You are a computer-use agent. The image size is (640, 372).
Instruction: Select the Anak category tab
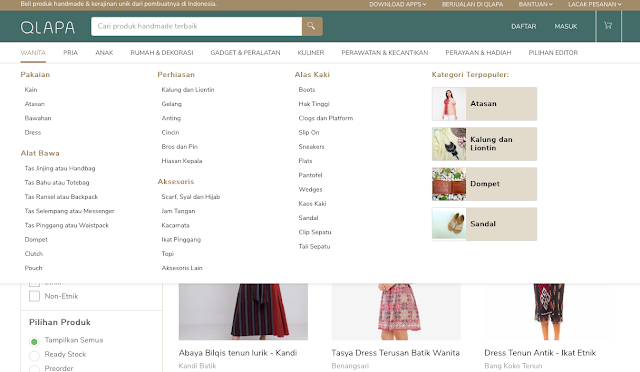point(104,53)
